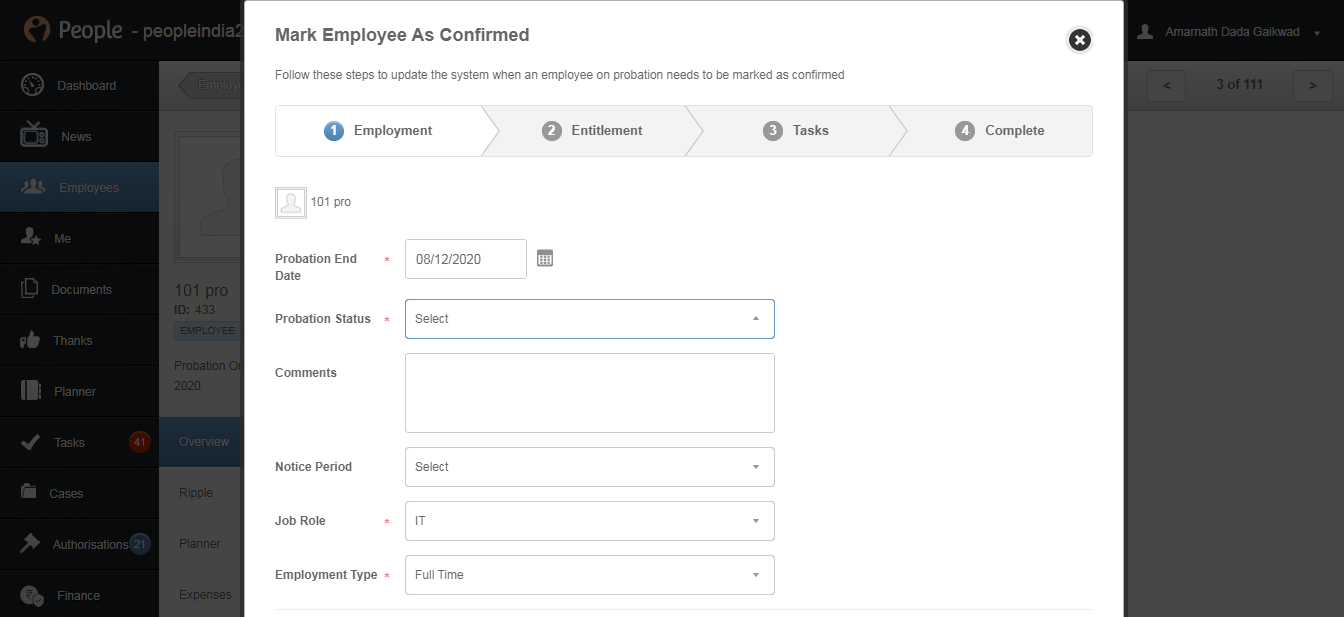
Task: Click the Dashboard gauge icon in sidebar
Action: pos(33,85)
